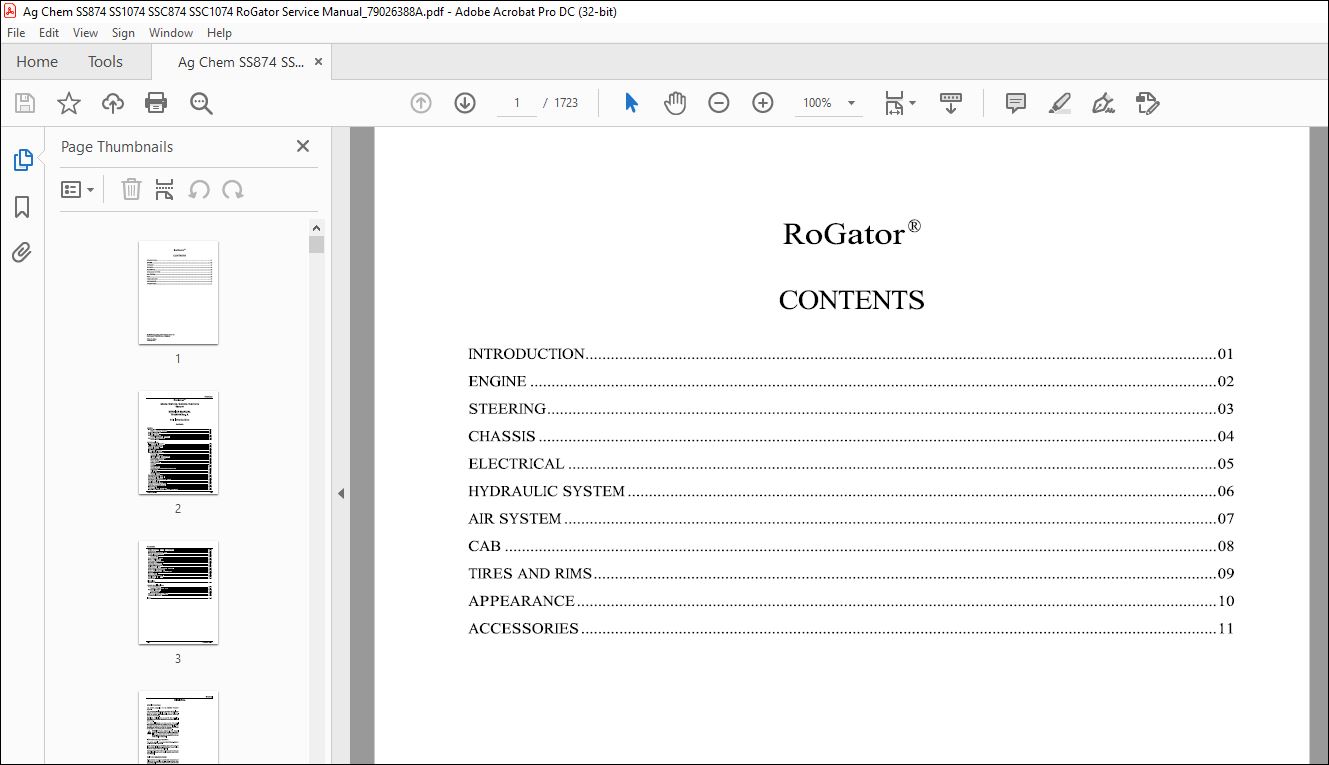The image size is (1329, 765).
Task: Click the thumbnails panel scrollbar handle
Action: tap(316, 245)
